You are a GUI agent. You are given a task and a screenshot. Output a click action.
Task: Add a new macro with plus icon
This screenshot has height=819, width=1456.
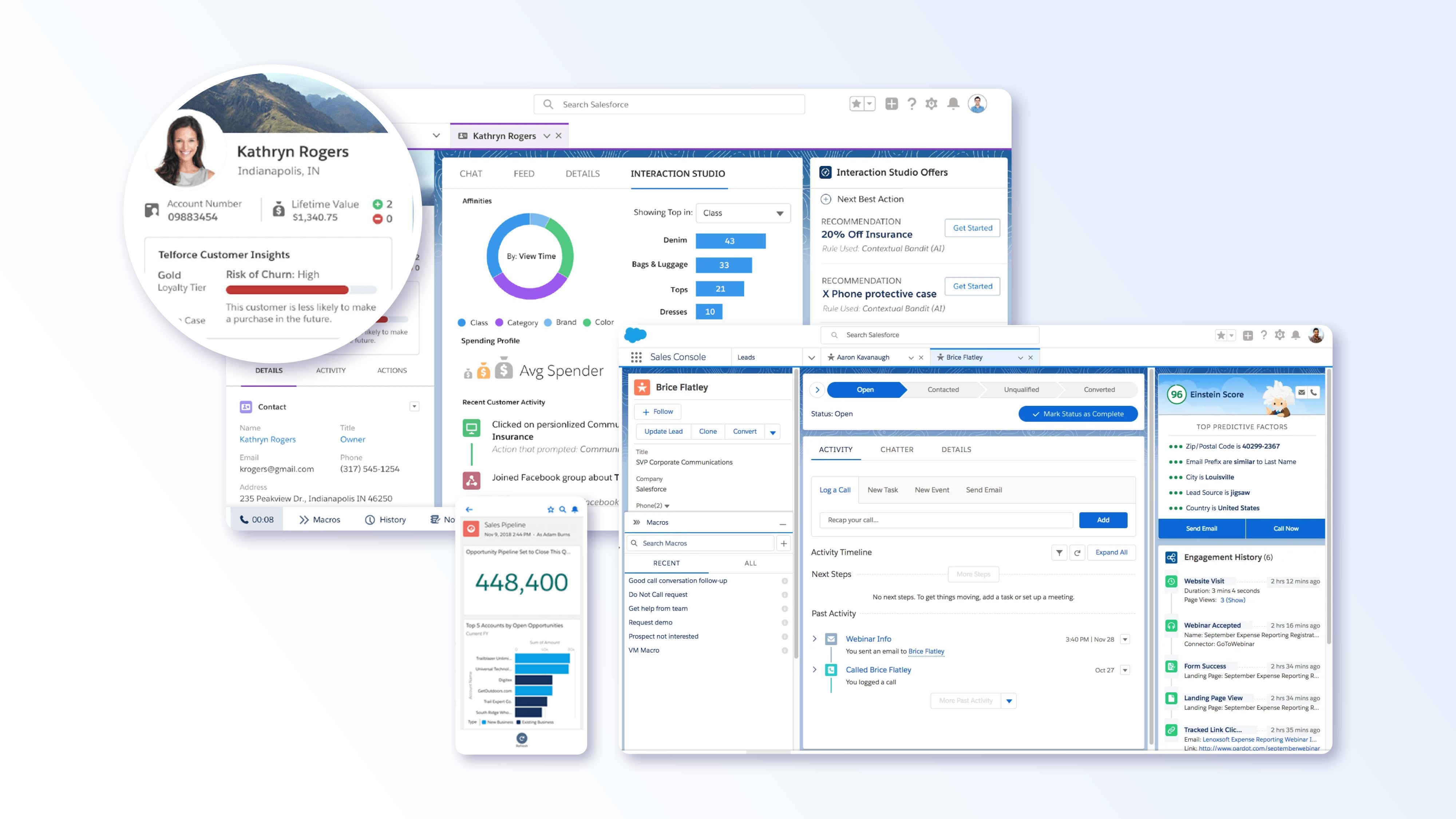[783, 543]
